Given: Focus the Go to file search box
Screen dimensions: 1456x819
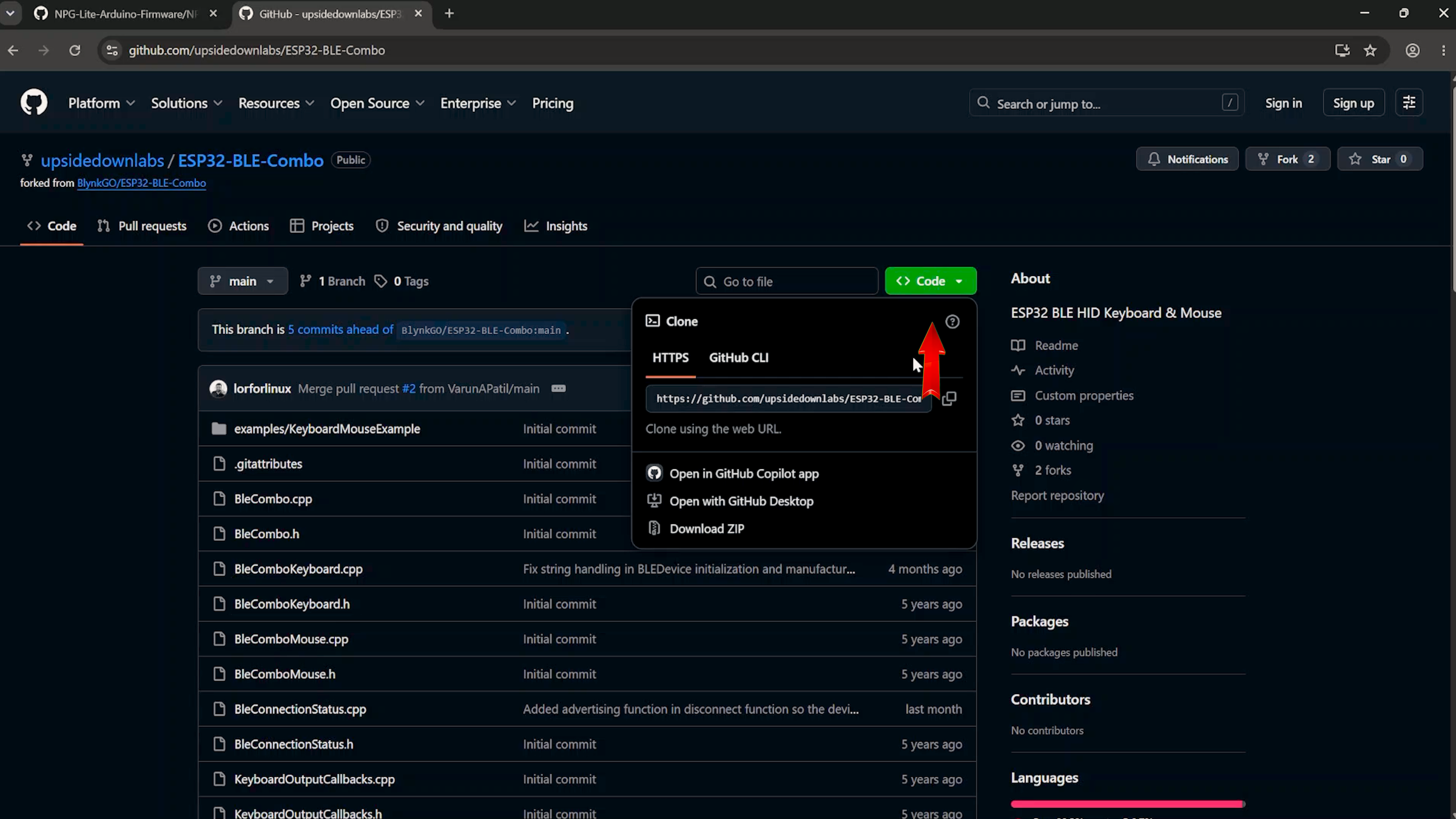Looking at the screenshot, I should point(787,281).
